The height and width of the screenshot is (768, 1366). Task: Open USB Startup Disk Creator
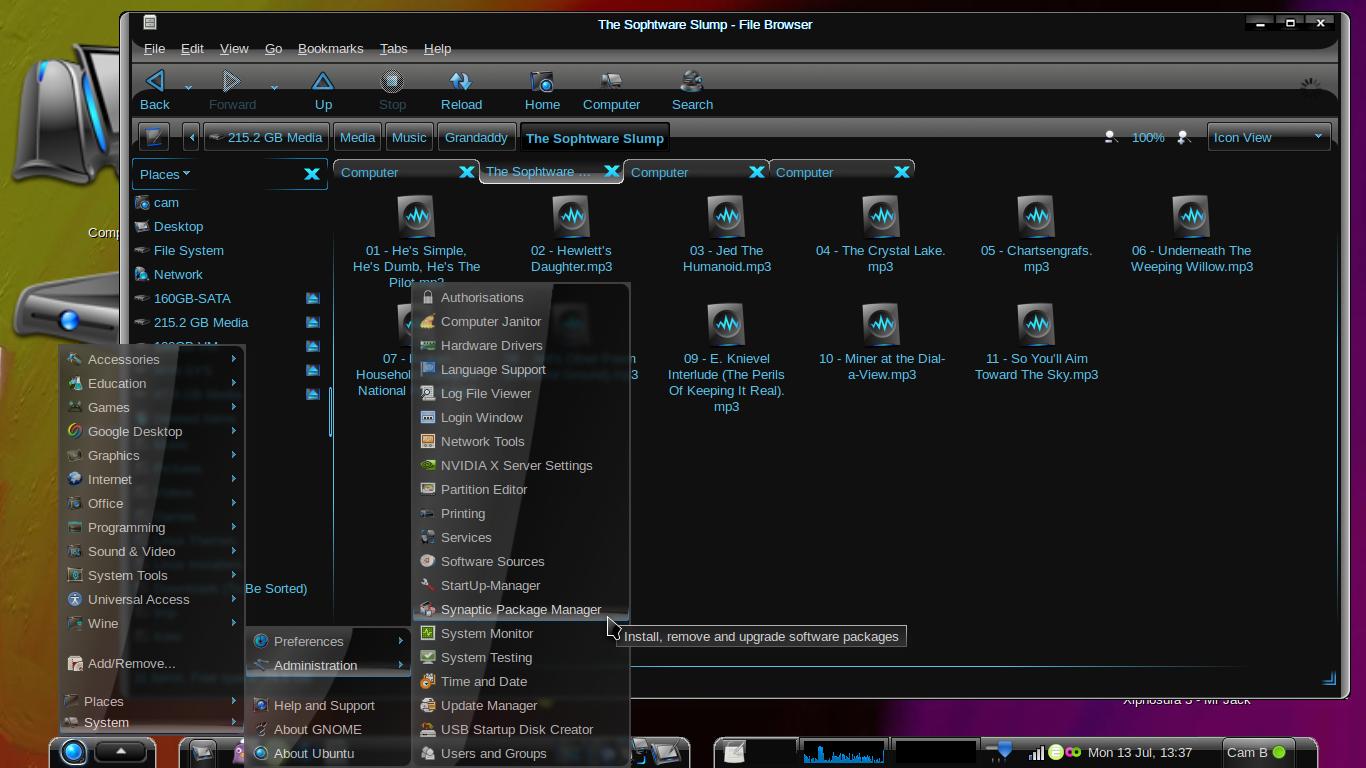(520, 729)
